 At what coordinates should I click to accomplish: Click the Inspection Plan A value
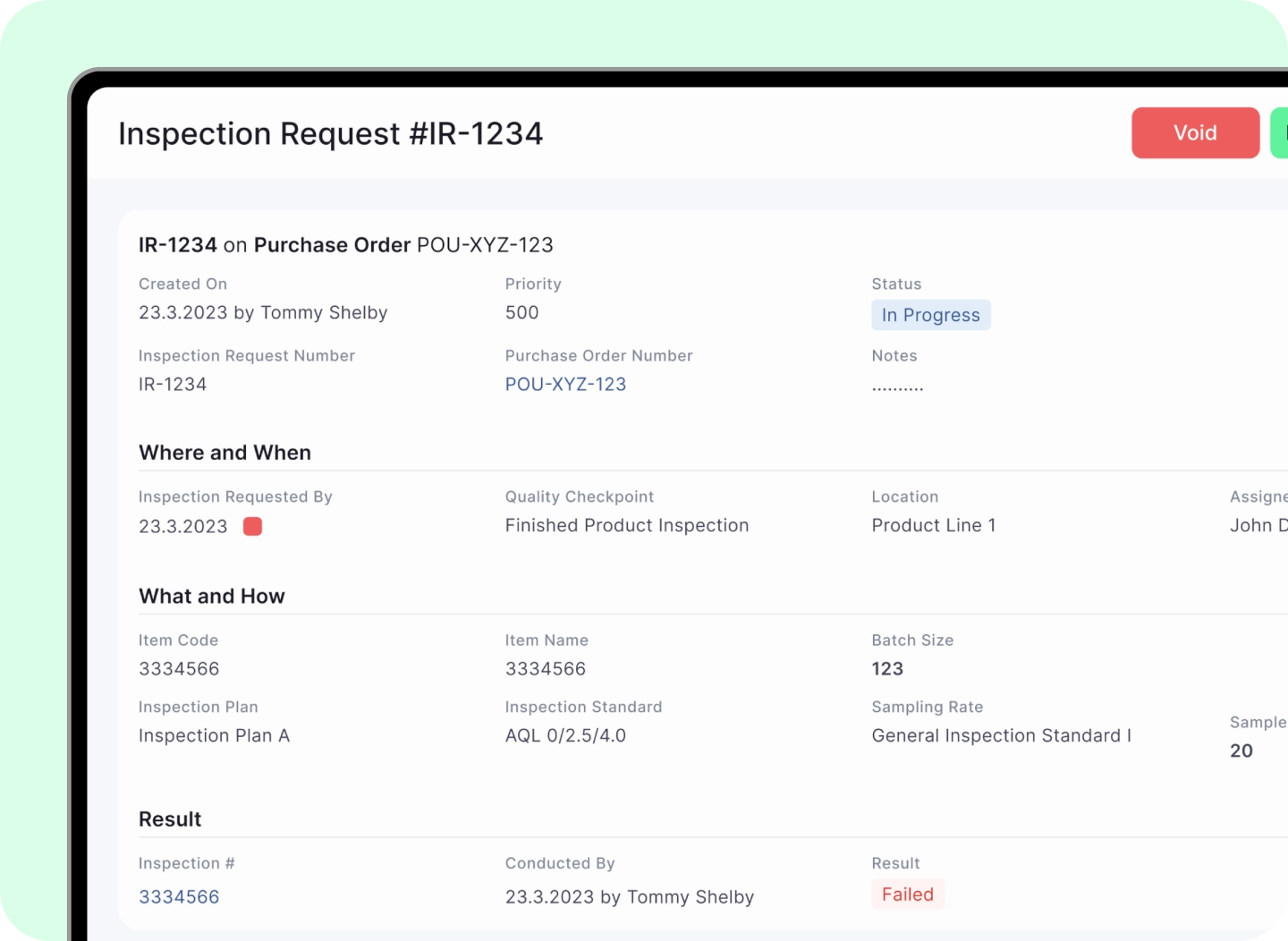[x=214, y=735]
